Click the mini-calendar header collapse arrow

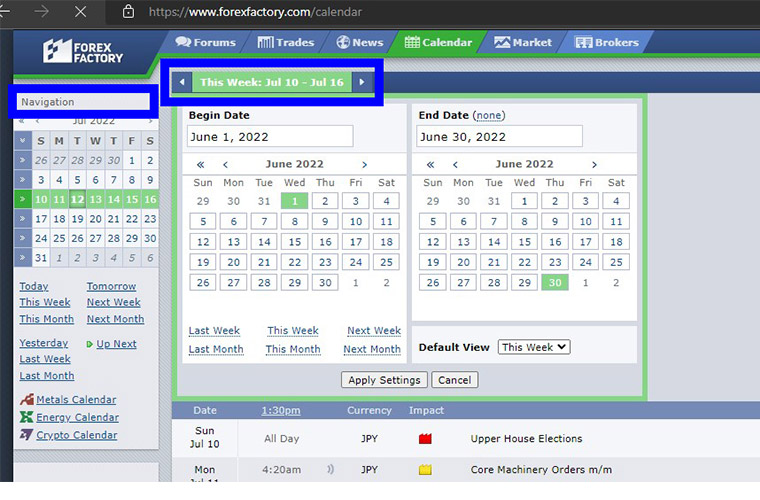click(22, 141)
